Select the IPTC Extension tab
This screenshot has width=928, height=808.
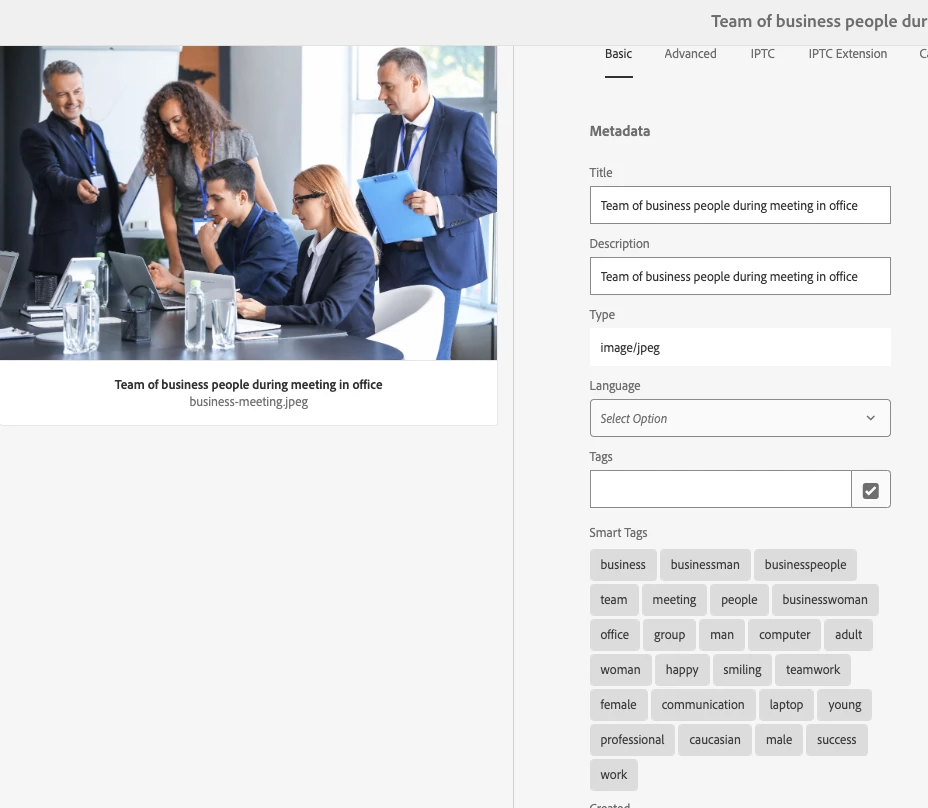[848, 54]
